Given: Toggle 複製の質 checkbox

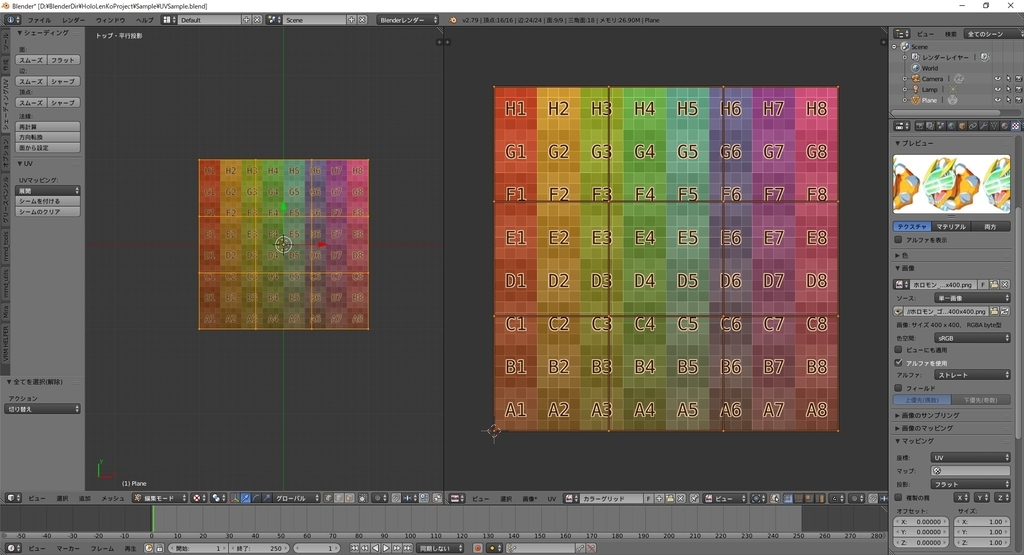Looking at the screenshot, I should [899, 498].
